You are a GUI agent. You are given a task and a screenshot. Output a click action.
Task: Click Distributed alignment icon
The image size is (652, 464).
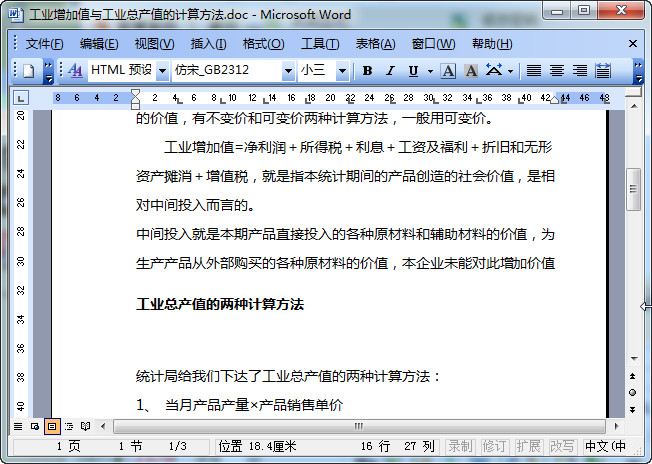[603, 71]
